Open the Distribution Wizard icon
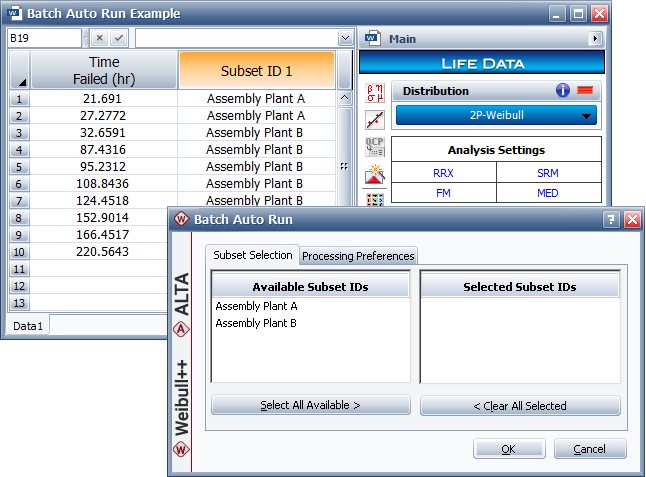This screenshot has width=646, height=477. [375, 175]
